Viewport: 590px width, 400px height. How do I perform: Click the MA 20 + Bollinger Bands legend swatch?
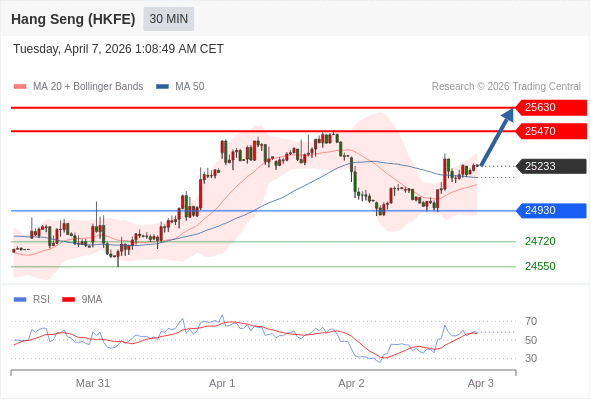click(x=20, y=87)
